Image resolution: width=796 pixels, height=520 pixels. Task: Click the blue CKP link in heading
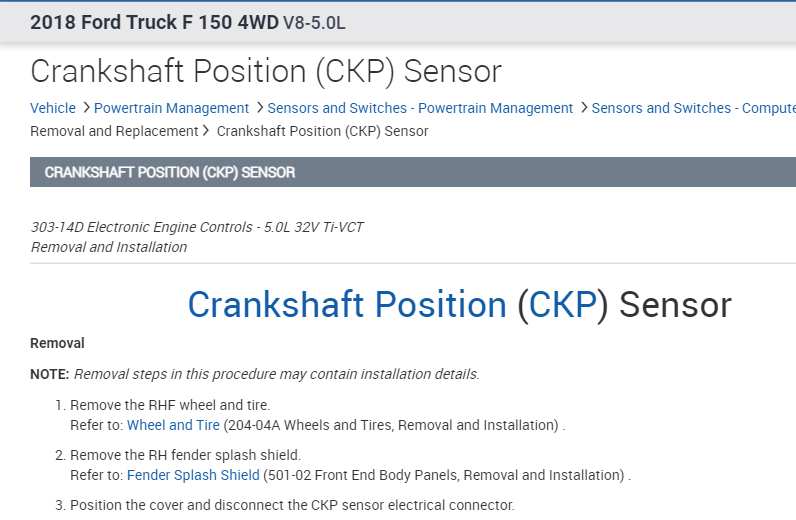[x=562, y=305]
